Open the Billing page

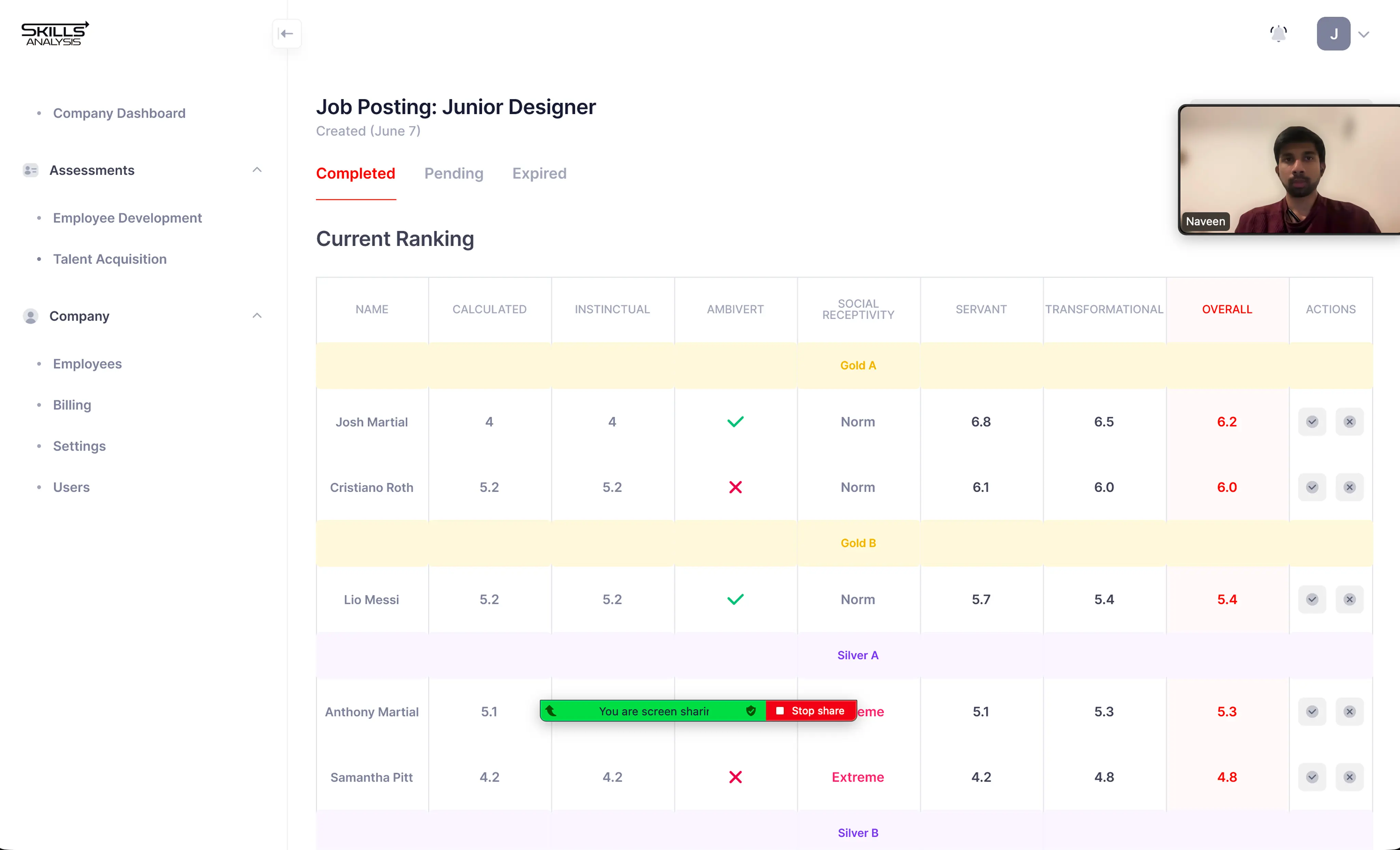[72, 406]
